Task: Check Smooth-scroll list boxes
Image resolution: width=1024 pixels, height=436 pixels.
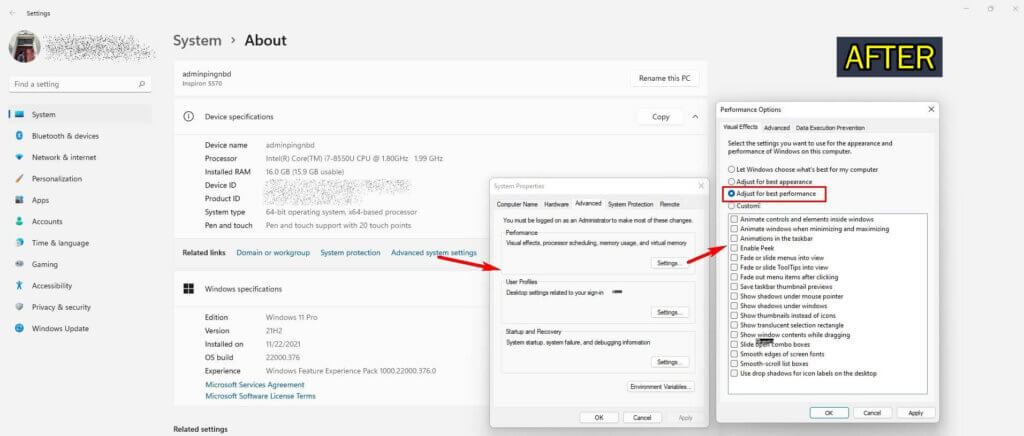Action: click(x=735, y=364)
